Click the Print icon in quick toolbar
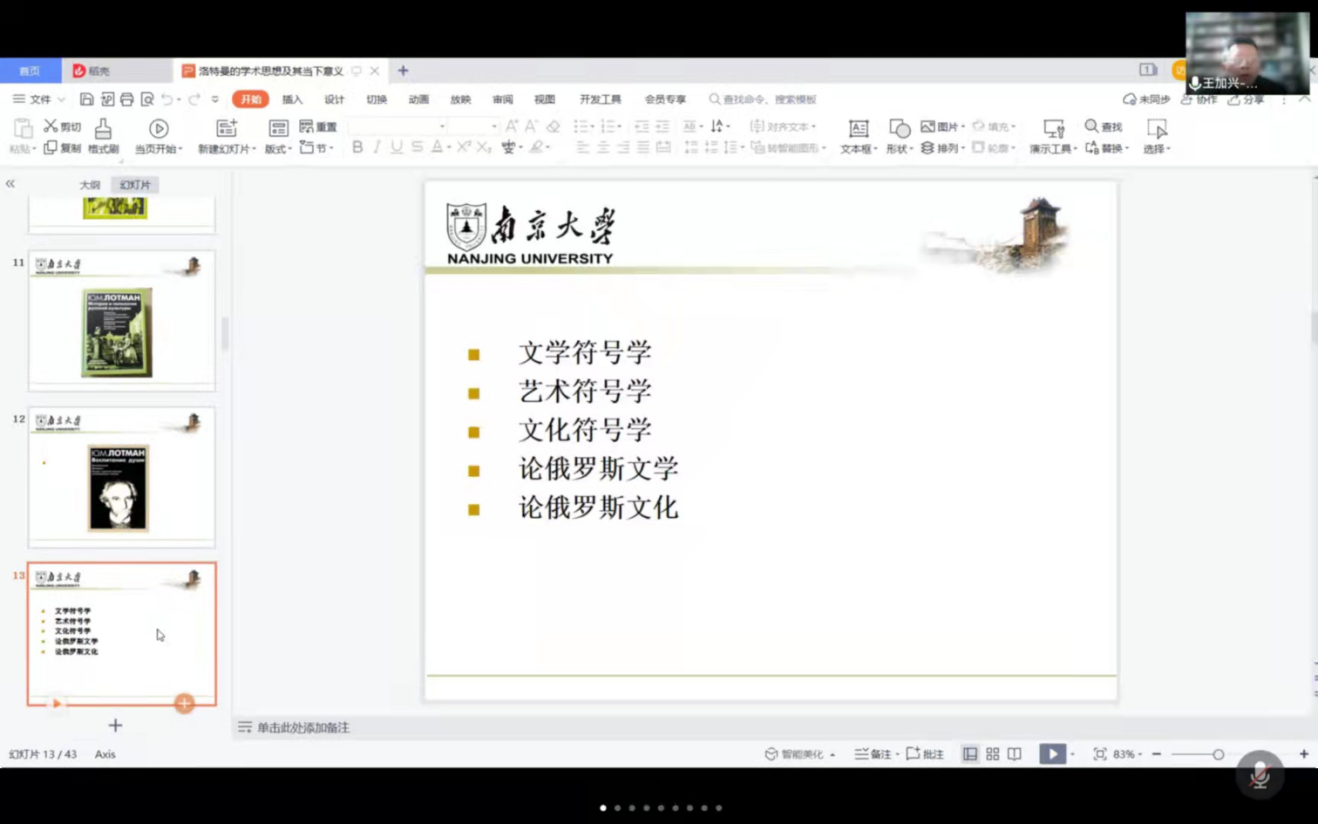The image size is (1318, 824). click(127, 99)
